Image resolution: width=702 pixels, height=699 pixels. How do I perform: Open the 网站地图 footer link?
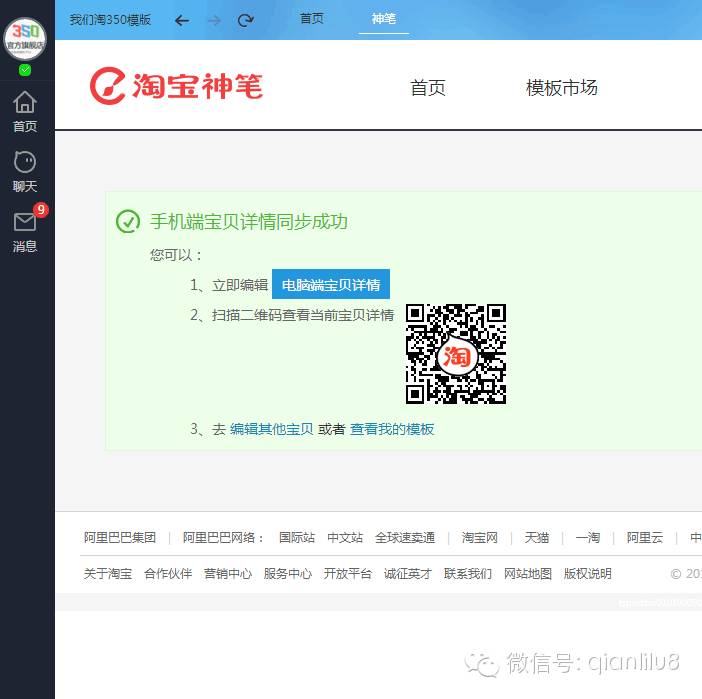click(x=528, y=574)
